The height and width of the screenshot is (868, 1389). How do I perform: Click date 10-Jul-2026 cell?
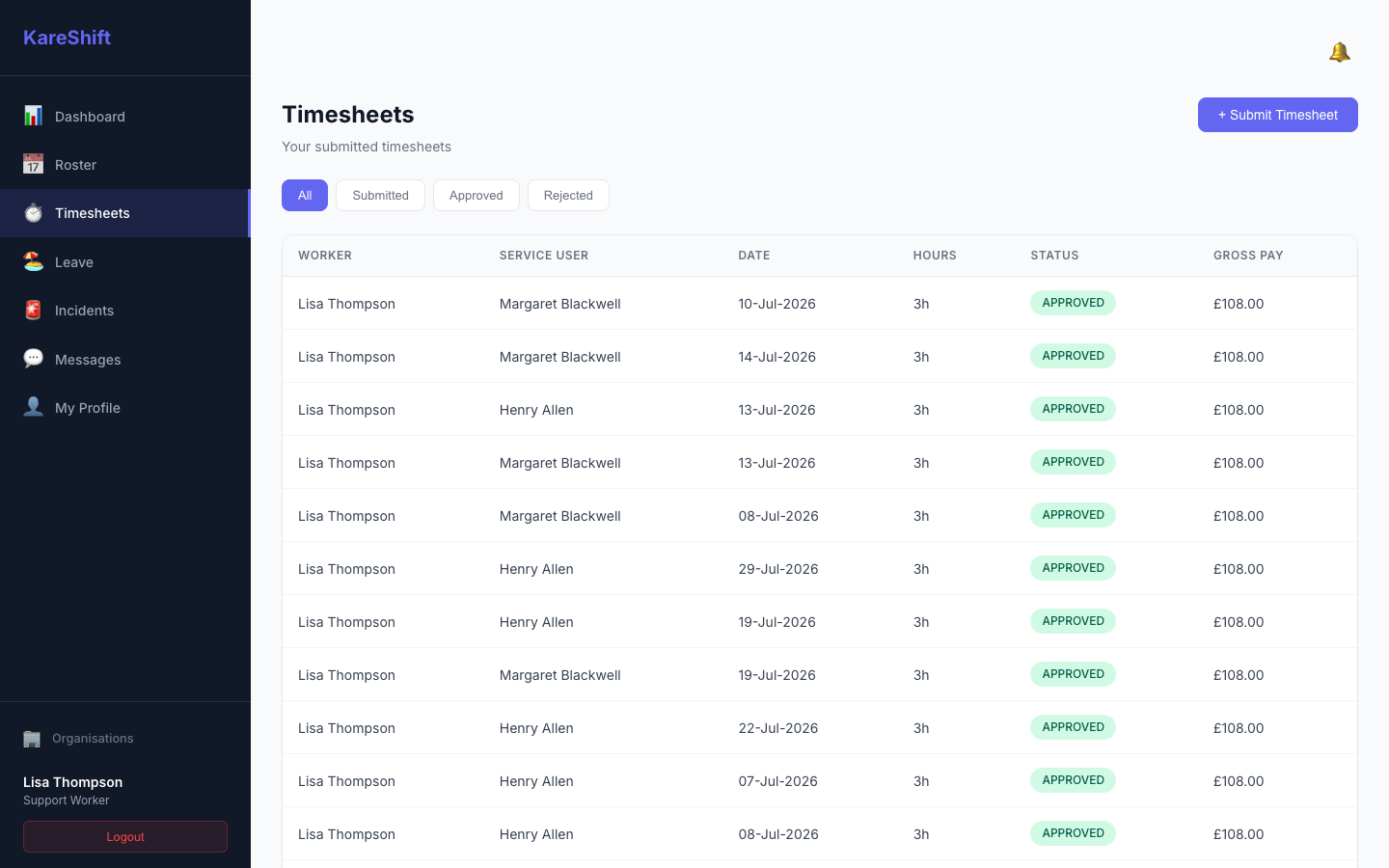point(777,304)
